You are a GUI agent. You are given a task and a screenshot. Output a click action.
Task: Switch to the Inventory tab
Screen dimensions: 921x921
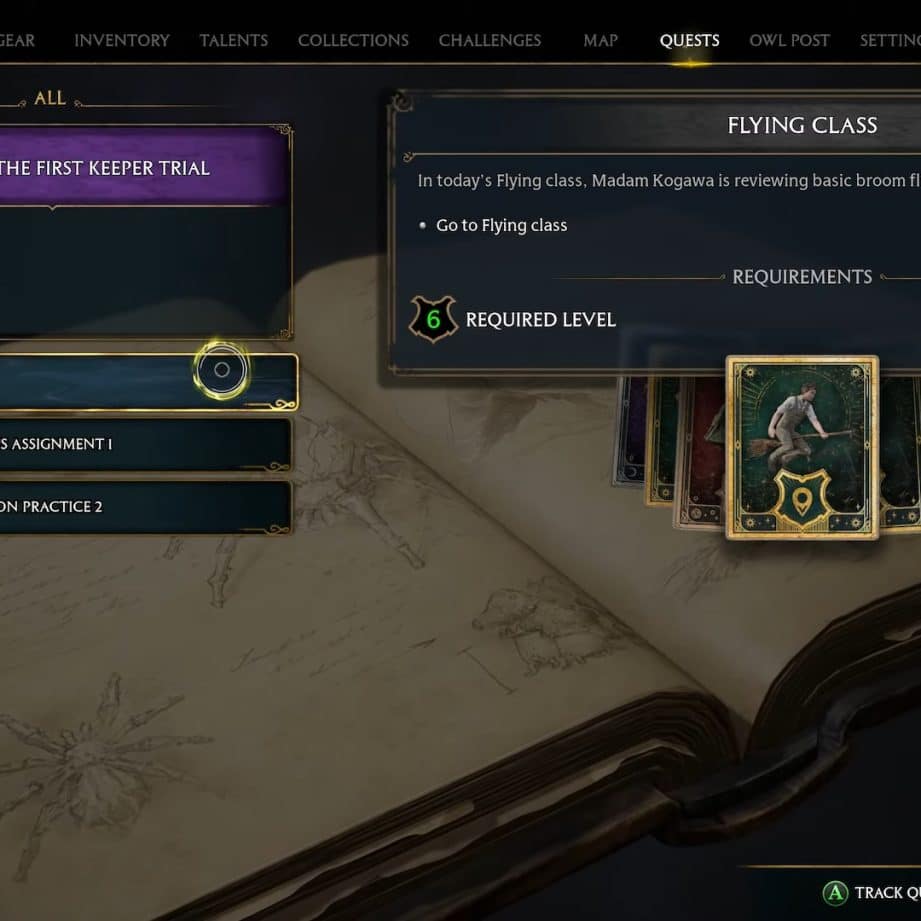pyautogui.click(x=122, y=41)
